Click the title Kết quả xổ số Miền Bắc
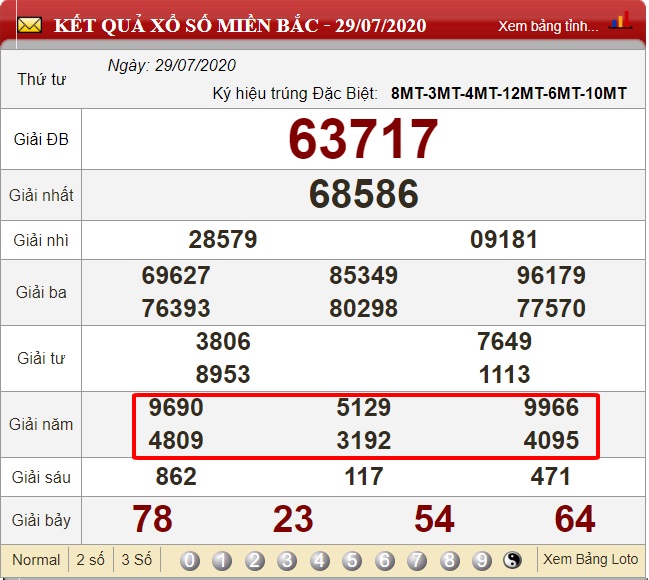Screen dimensions: 649x580 [241, 24]
